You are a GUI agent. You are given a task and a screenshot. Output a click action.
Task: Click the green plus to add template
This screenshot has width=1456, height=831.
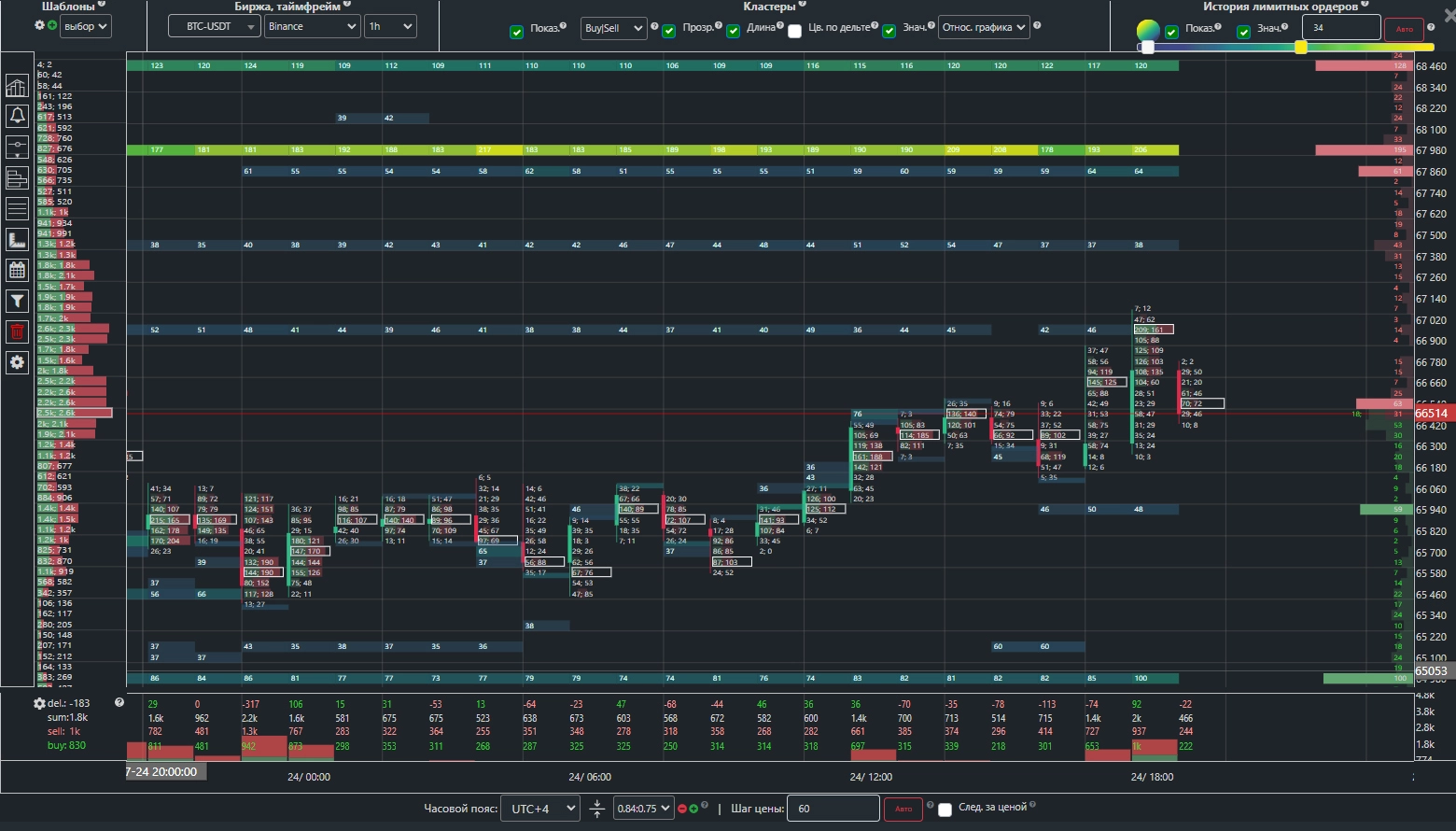52,25
